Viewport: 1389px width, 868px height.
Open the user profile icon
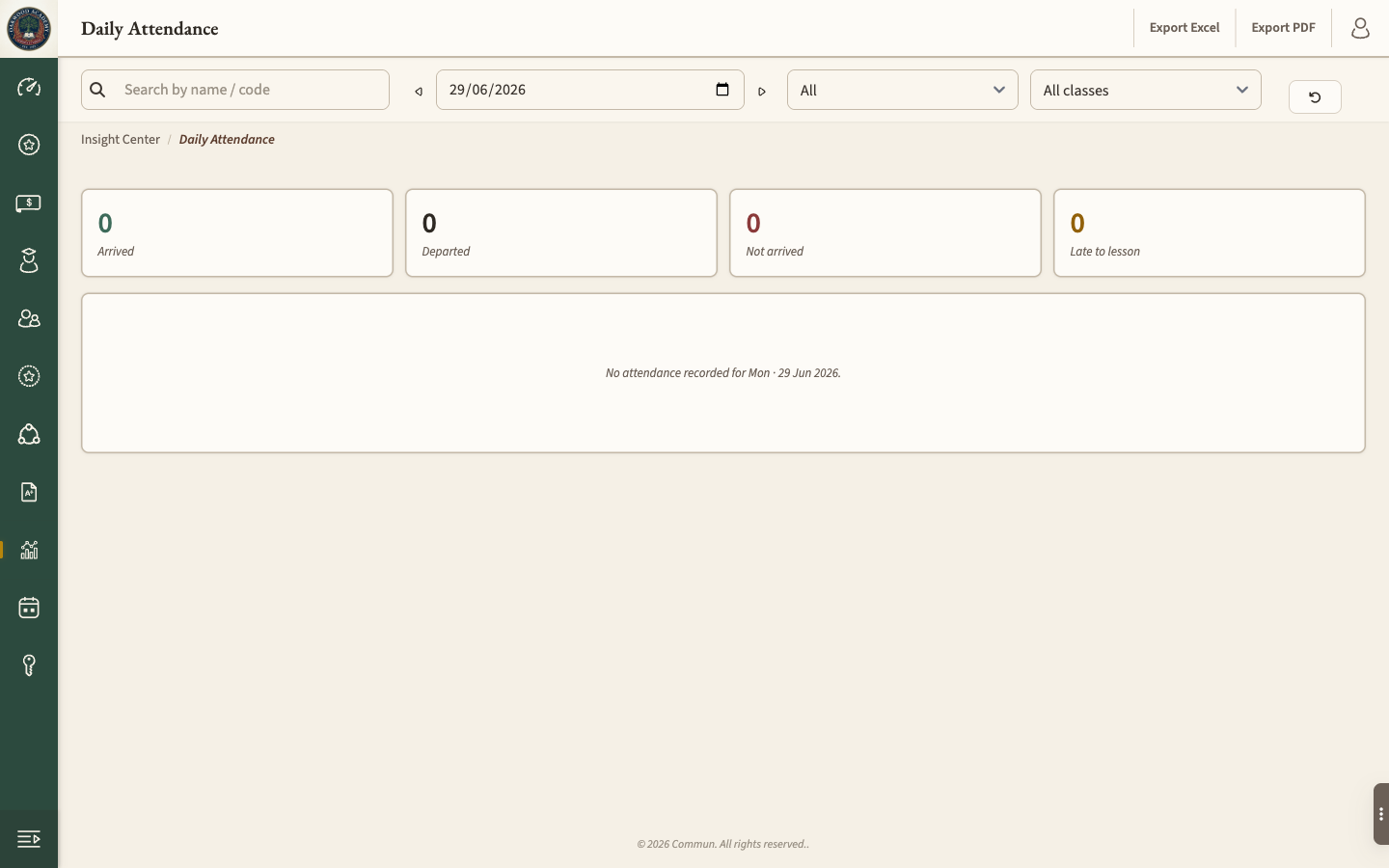(x=1360, y=28)
